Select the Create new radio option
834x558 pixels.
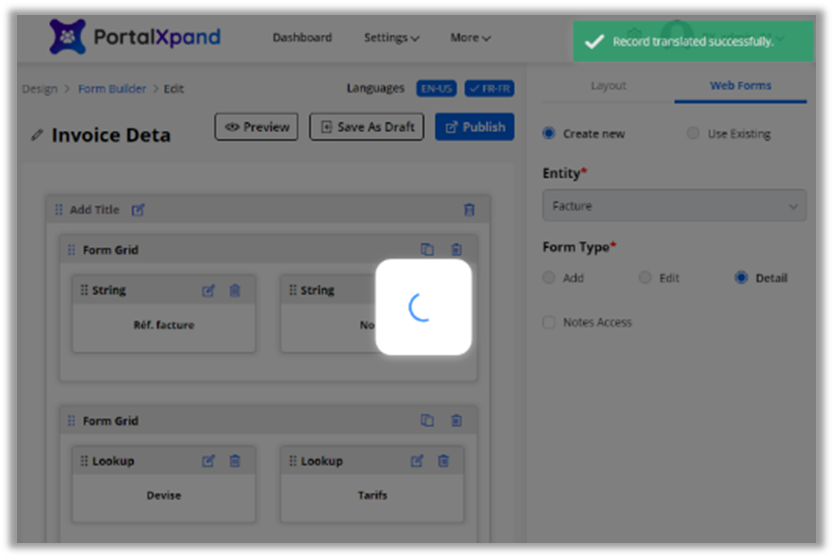[548, 134]
